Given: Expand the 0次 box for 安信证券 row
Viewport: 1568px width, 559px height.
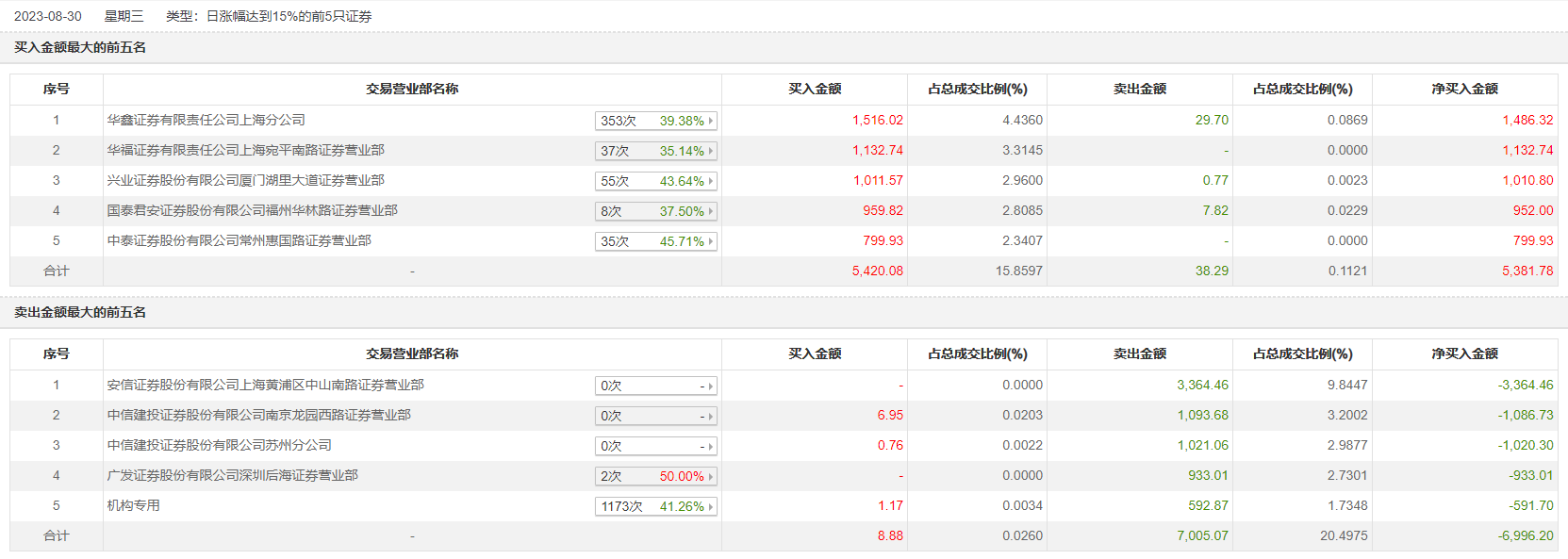Looking at the screenshot, I should (x=656, y=386).
